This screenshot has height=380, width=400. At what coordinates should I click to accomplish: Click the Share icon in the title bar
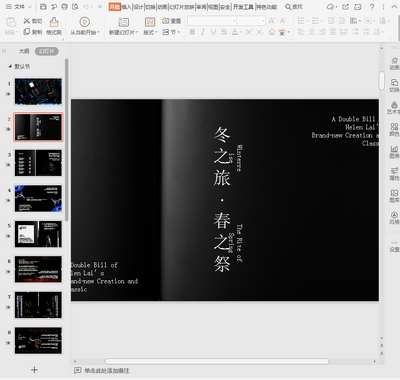click(x=346, y=7)
